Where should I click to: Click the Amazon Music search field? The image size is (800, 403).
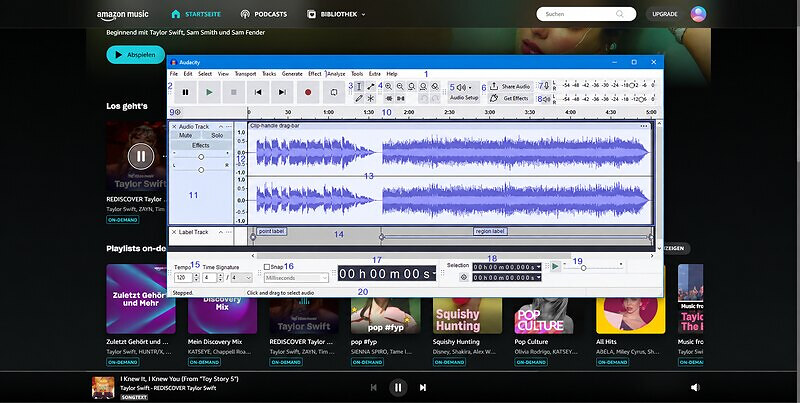click(586, 14)
